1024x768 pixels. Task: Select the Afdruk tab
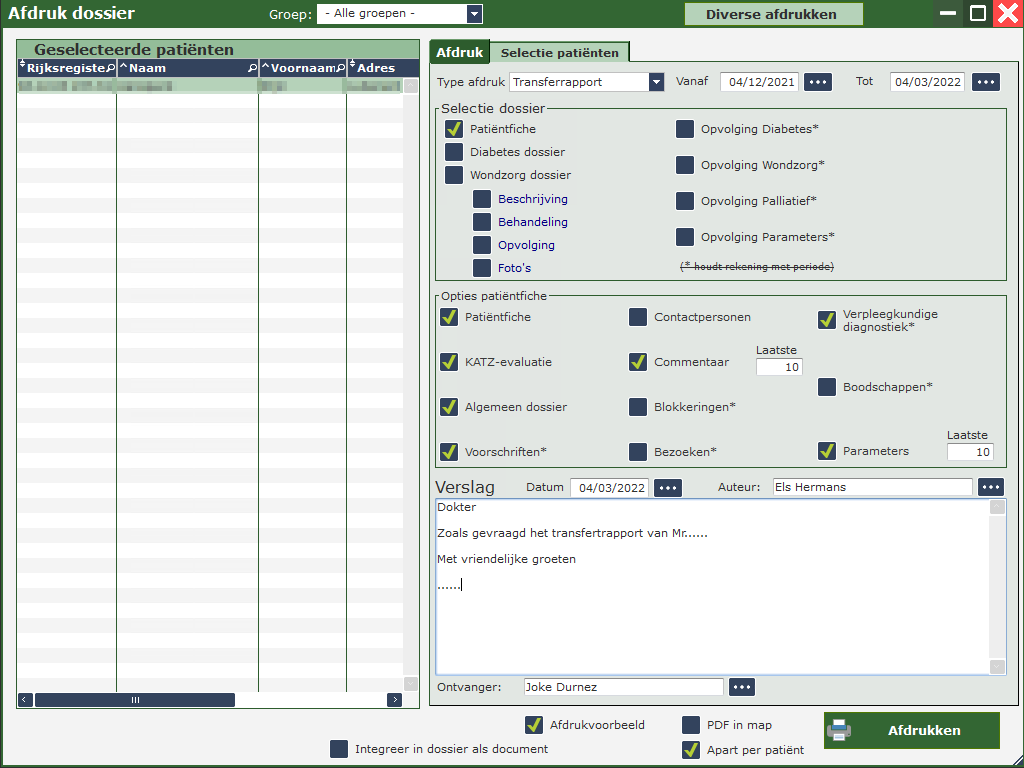459,52
